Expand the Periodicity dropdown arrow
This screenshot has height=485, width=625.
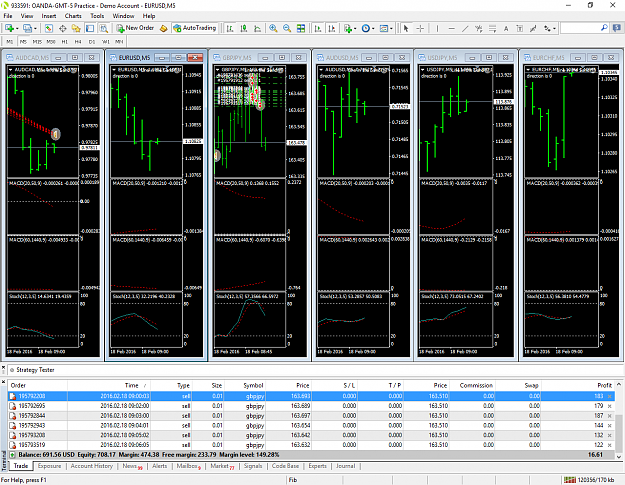coord(373,28)
